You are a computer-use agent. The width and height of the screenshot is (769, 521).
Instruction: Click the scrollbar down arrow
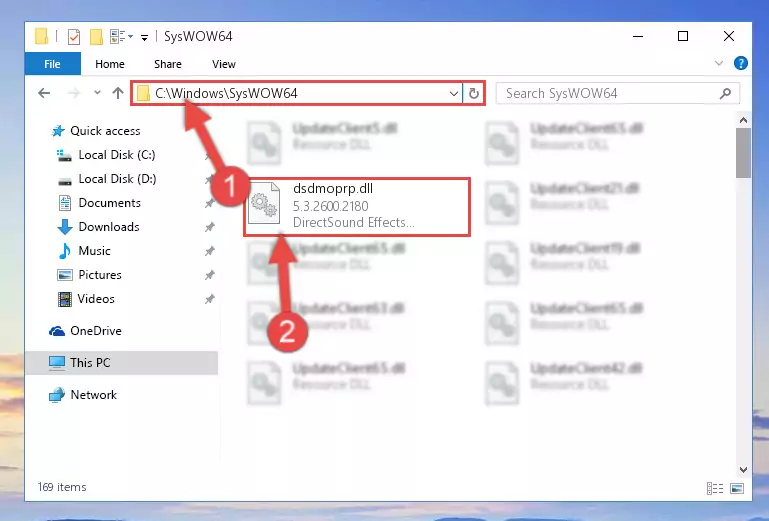(743, 469)
